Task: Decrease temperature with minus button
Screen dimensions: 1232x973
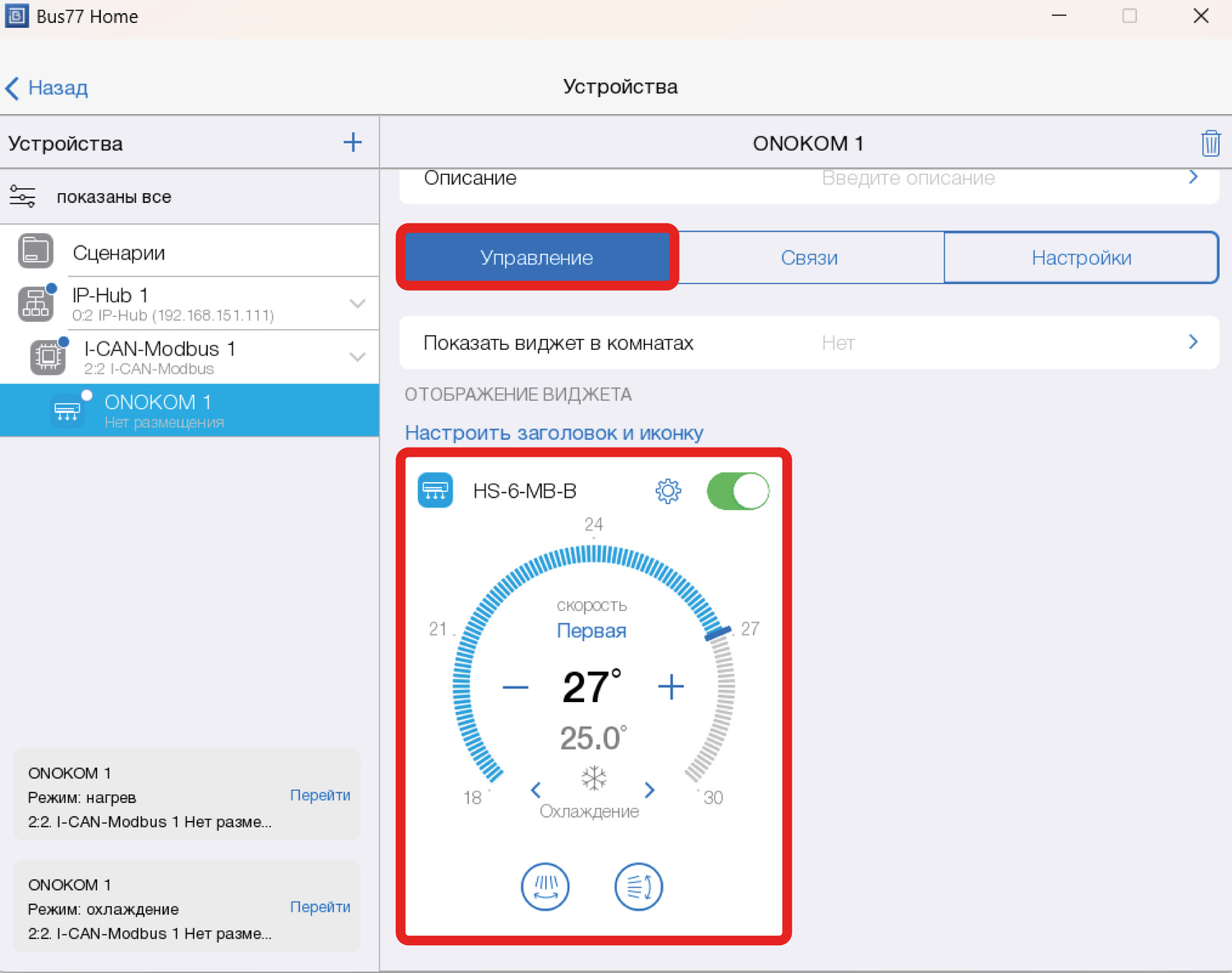Action: 515,686
